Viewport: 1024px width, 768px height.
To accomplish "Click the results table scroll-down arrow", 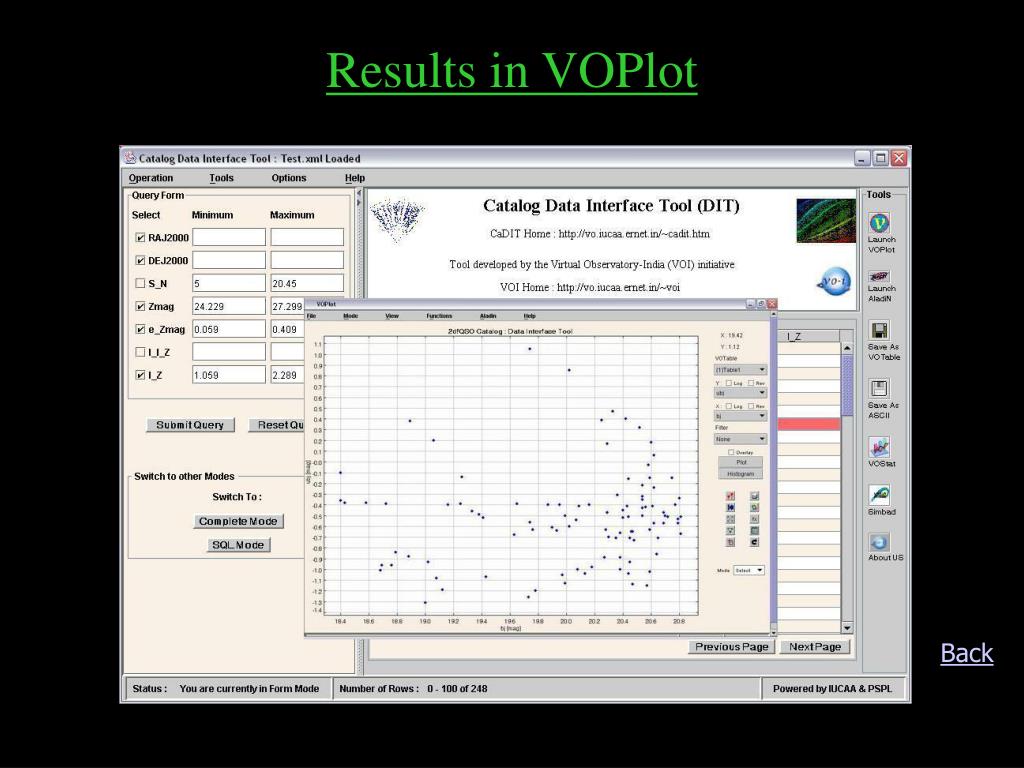I will pos(848,628).
